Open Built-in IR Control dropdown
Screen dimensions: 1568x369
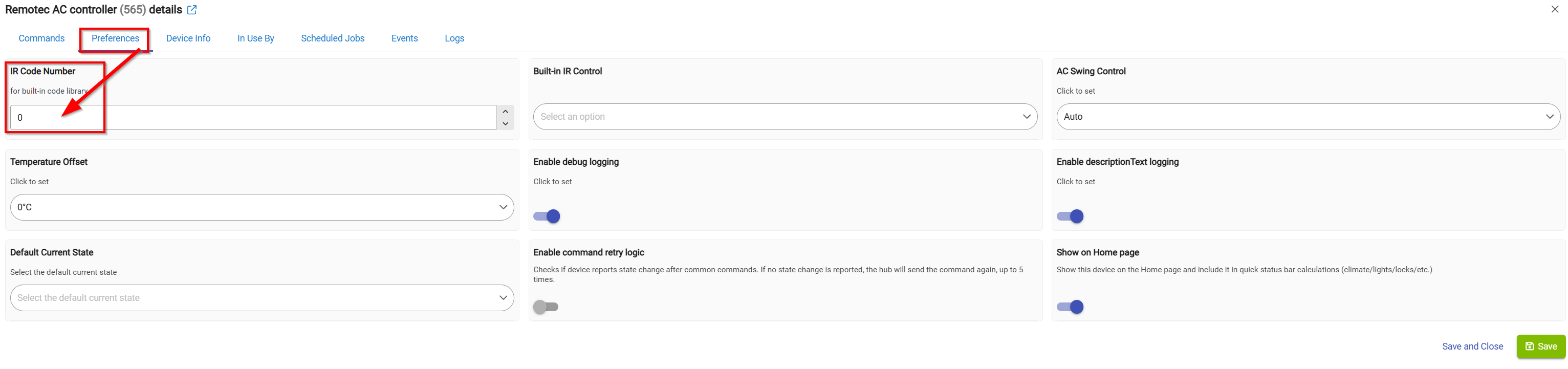click(x=785, y=117)
